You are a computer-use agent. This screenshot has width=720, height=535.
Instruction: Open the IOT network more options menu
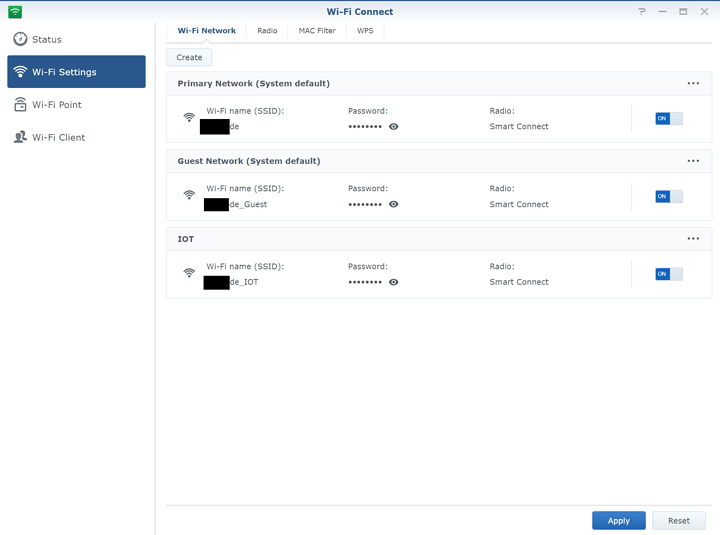pyautogui.click(x=693, y=239)
